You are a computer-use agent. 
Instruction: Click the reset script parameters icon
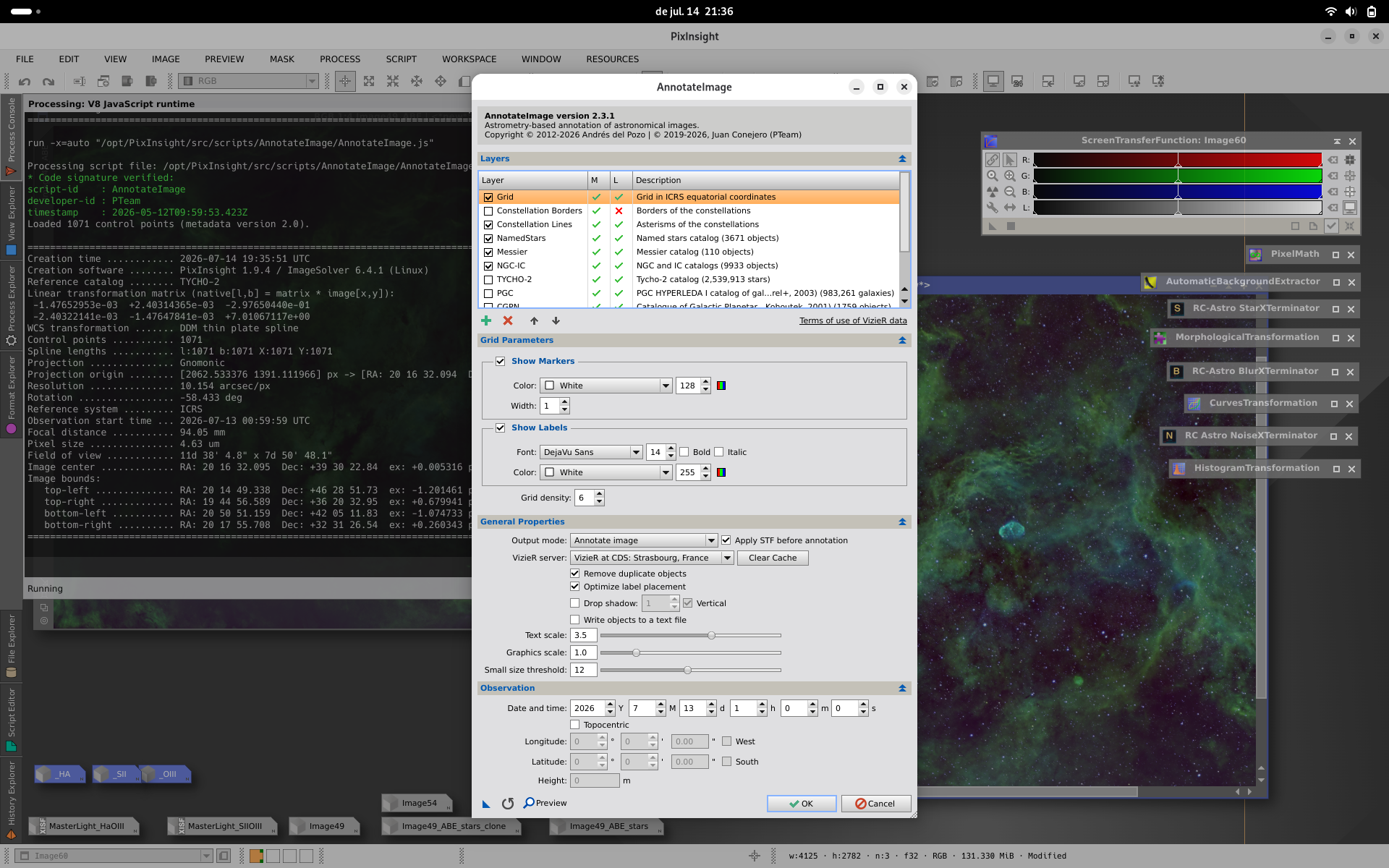point(508,803)
